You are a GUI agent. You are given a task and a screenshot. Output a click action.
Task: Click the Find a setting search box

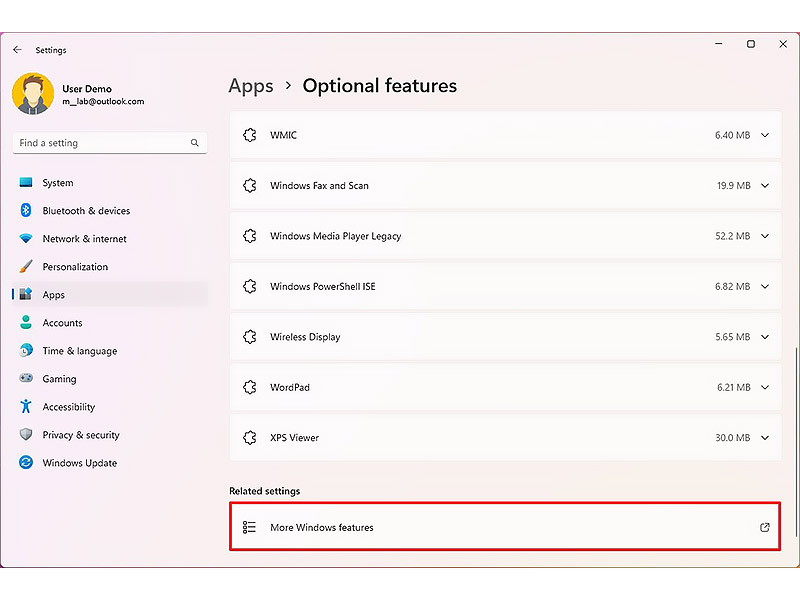[x=110, y=143]
